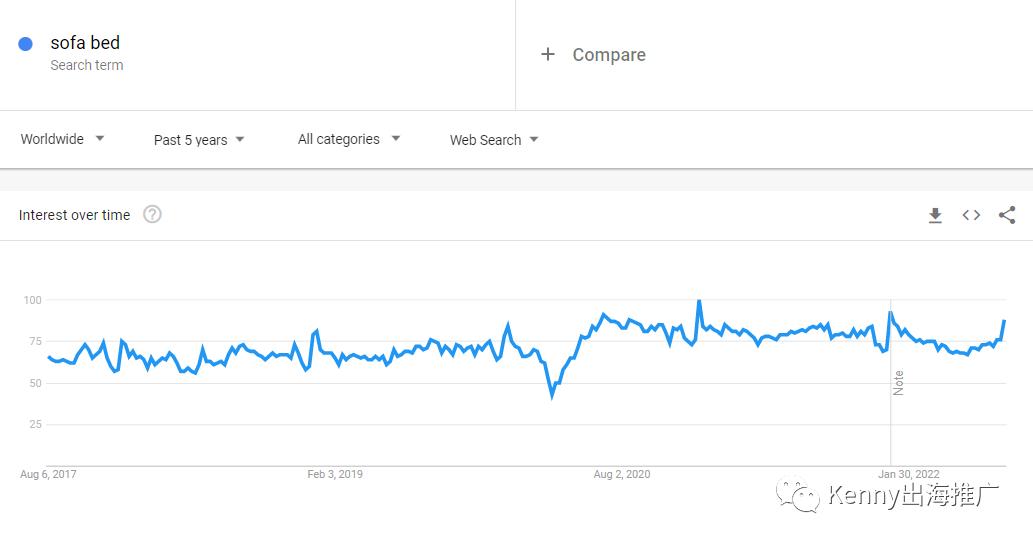Share the Interest over time chart
Screen dimensions: 1033x543
[x=1007, y=215]
